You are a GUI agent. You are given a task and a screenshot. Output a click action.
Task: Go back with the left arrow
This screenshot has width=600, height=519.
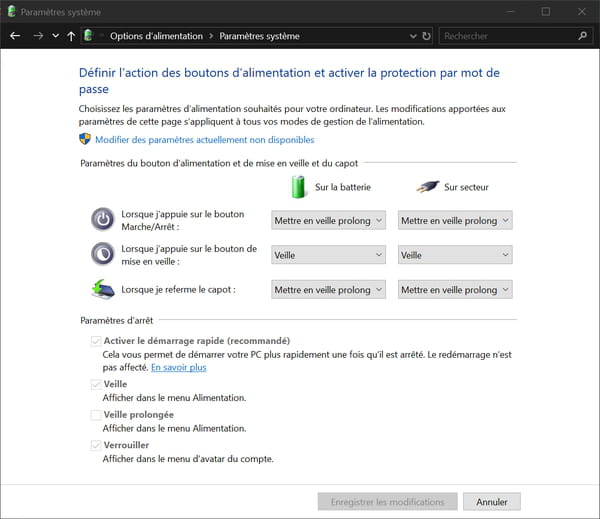(x=15, y=36)
